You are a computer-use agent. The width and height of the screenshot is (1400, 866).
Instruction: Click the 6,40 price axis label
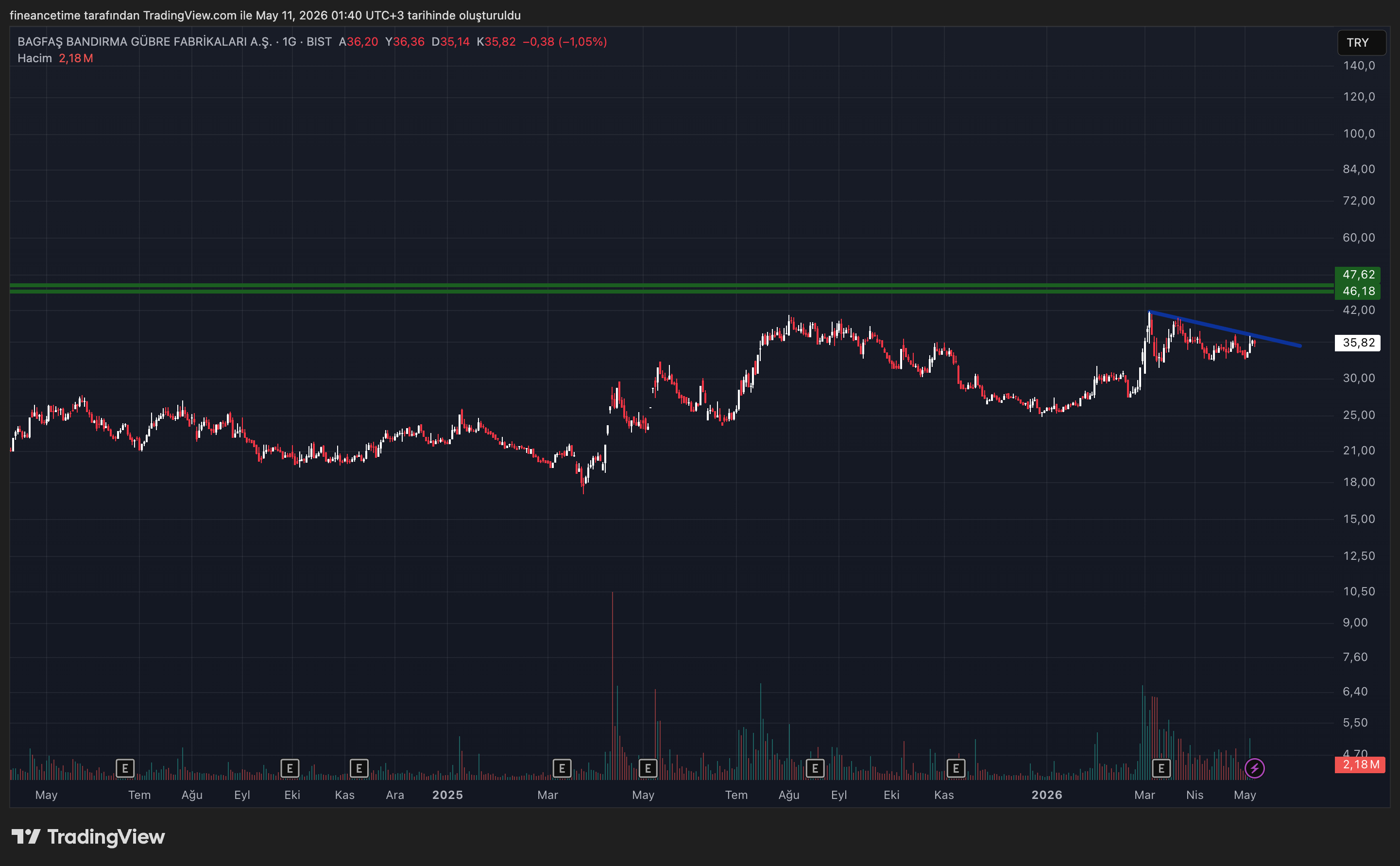pos(1355,692)
